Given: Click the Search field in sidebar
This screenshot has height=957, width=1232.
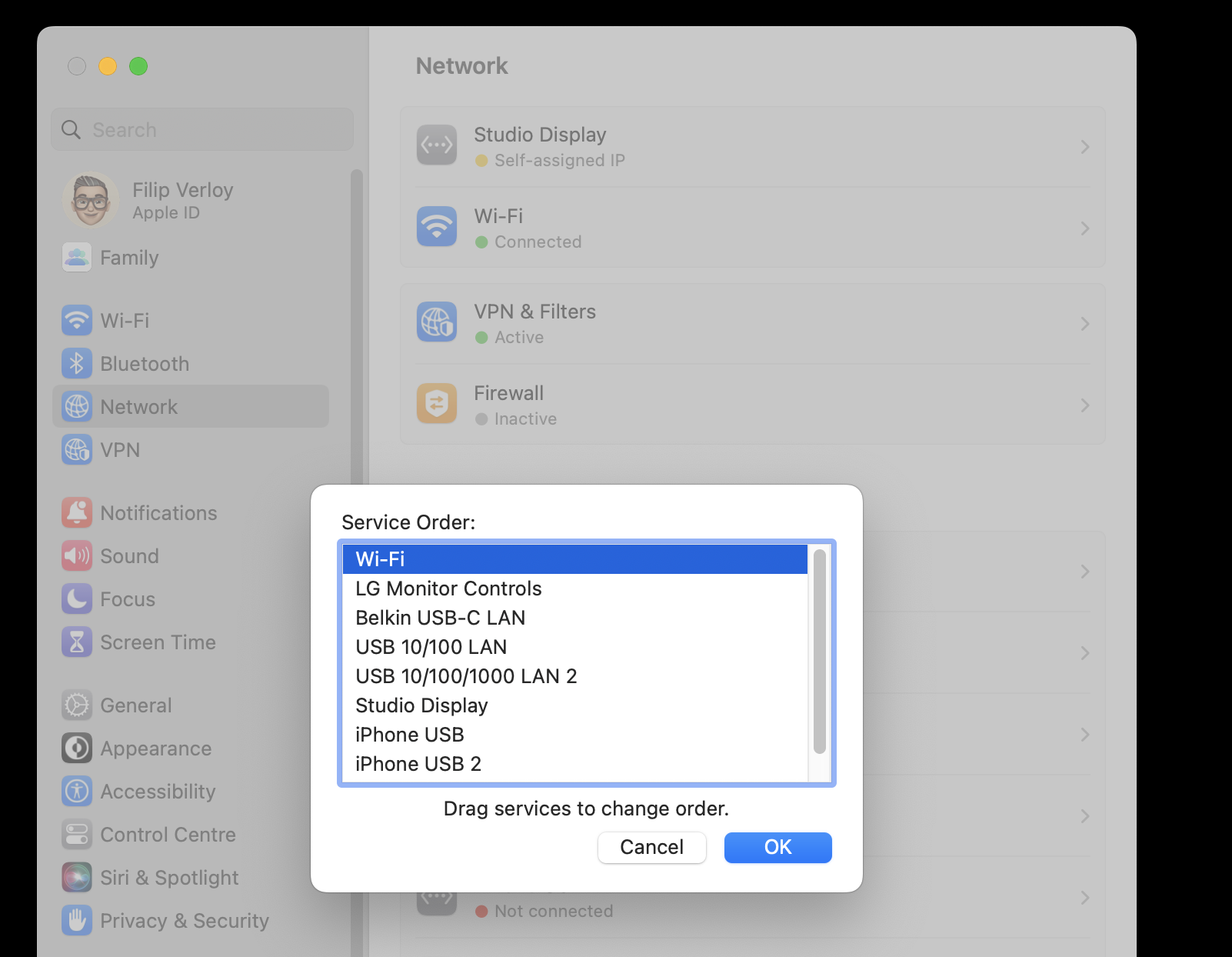Looking at the screenshot, I should coord(202,129).
